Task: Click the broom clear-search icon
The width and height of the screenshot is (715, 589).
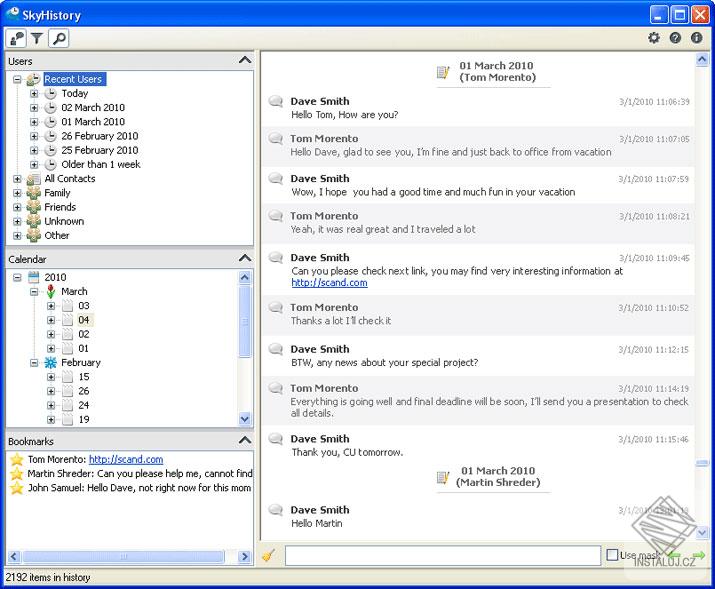Action: click(268, 555)
